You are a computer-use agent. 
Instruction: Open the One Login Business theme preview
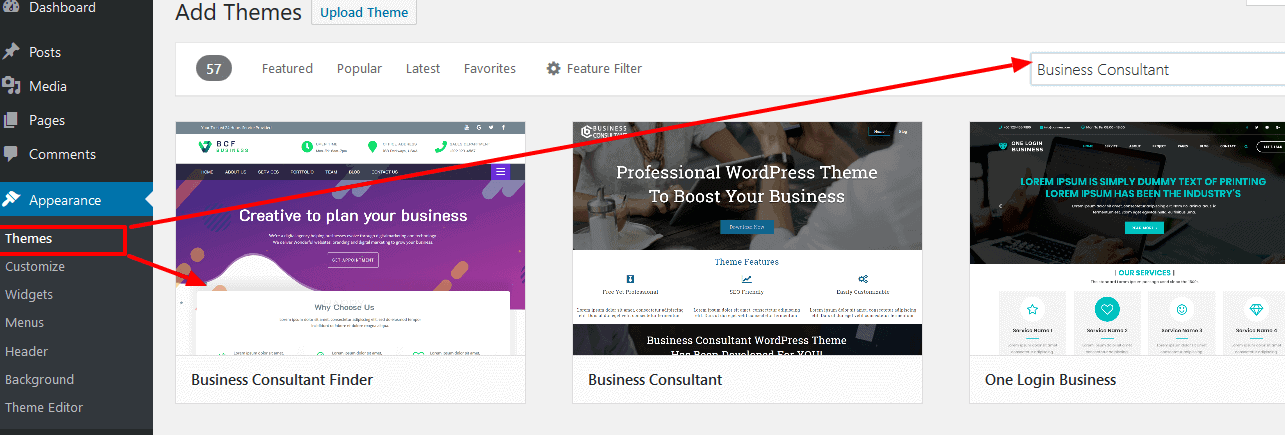click(1127, 239)
